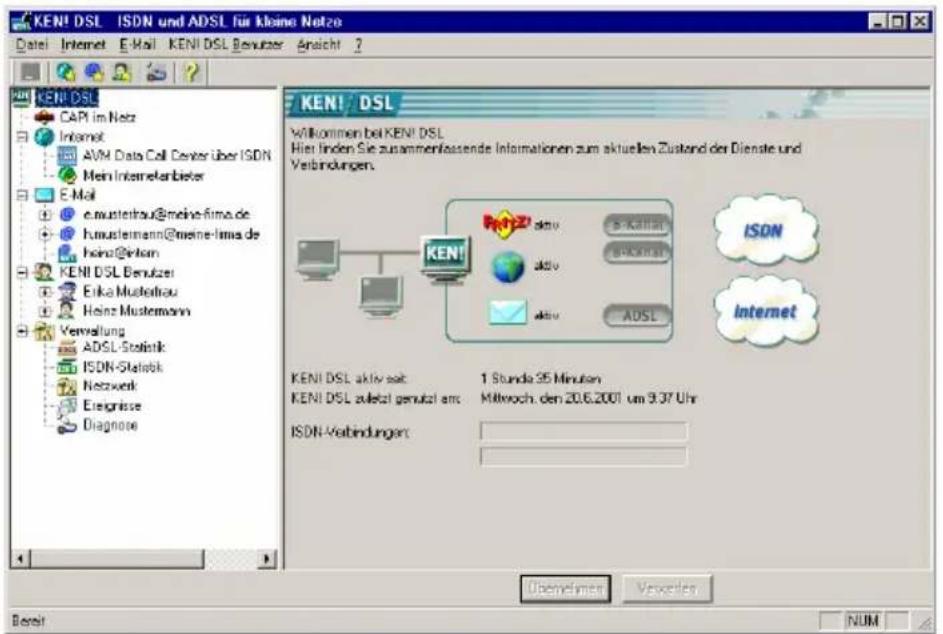The width and height of the screenshot is (943, 634).
Task: Collapse the Internet tree branch
Action: tap(22, 137)
